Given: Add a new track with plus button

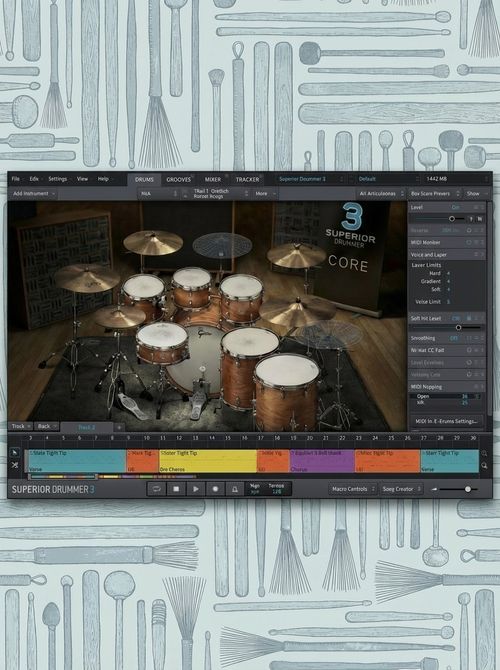Looking at the screenshot, I should point(119,427).
